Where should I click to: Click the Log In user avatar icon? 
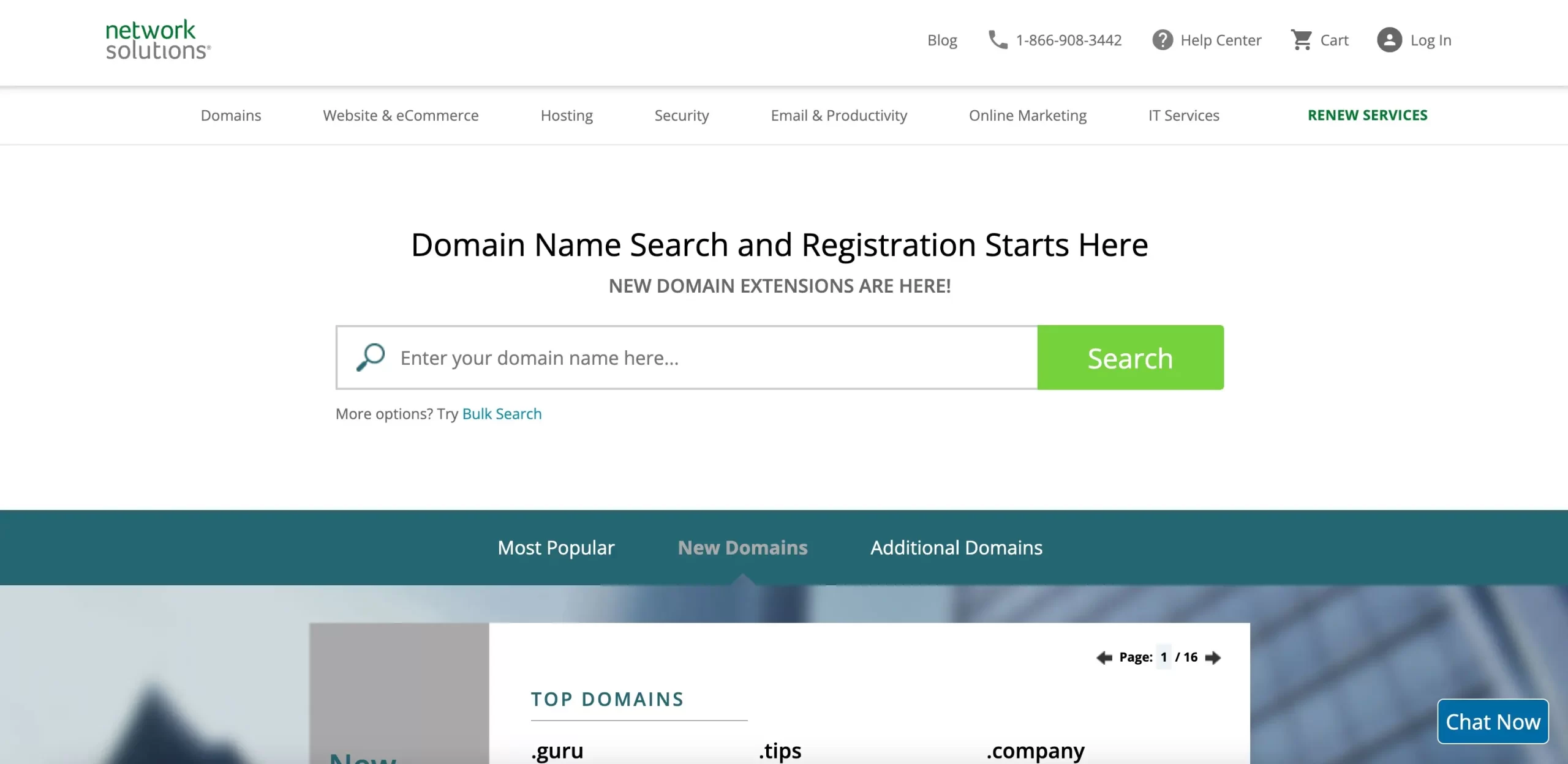pos(1389,40)
